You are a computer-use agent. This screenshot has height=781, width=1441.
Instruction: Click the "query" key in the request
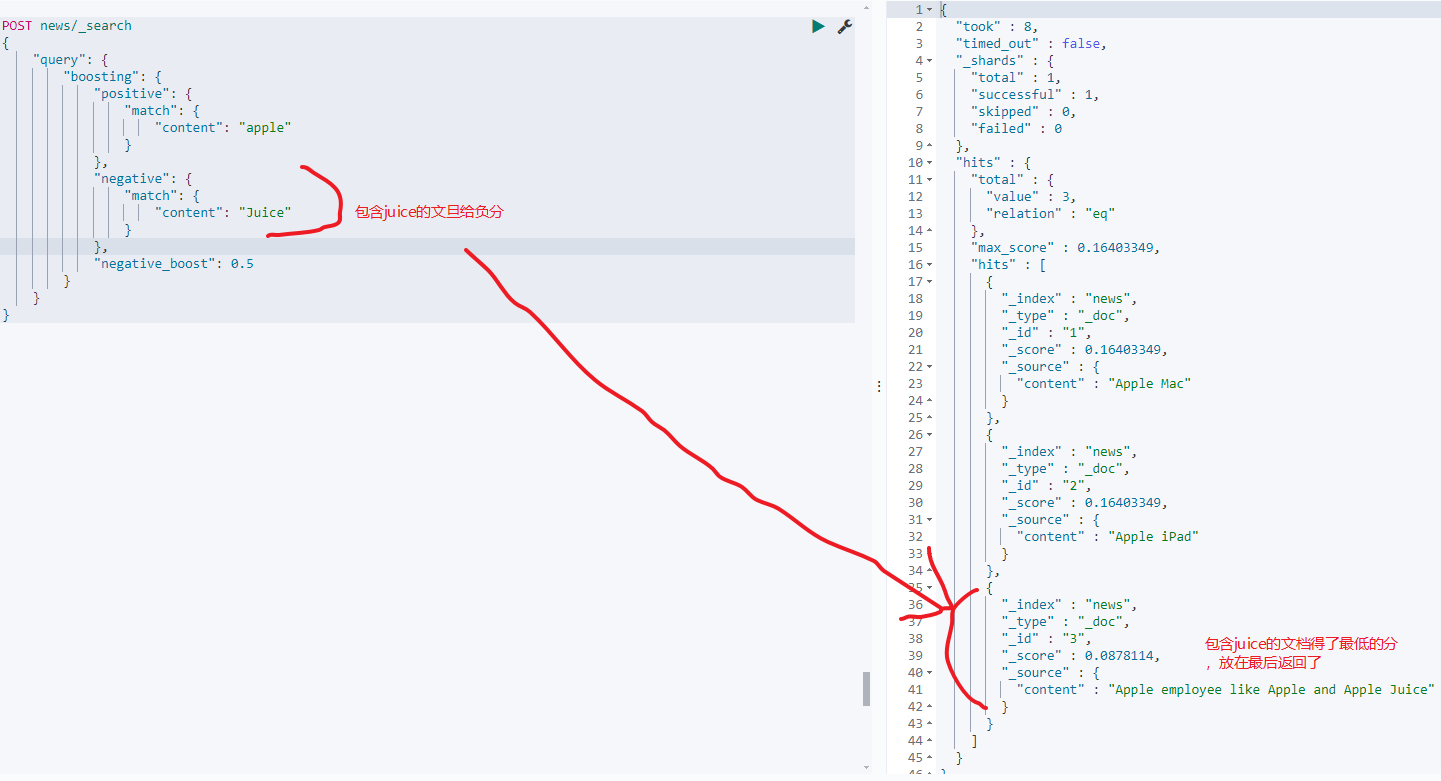point(62,60)
